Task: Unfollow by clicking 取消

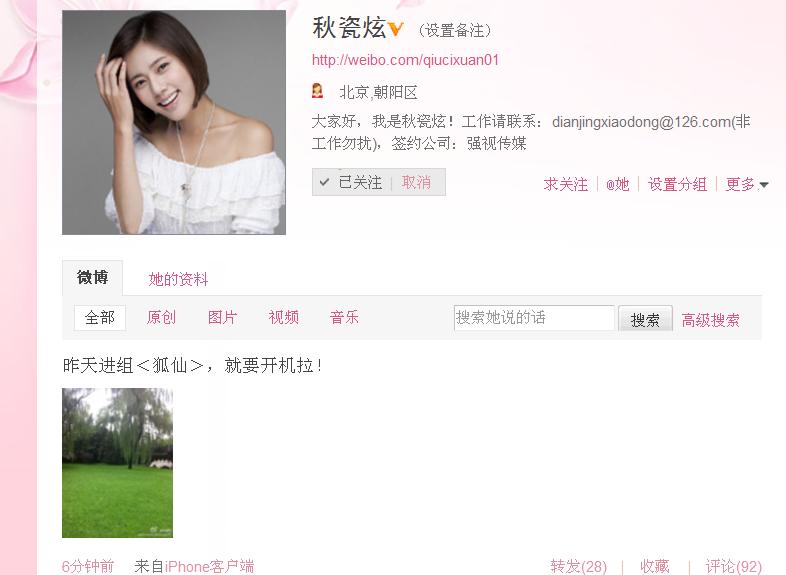Action: click(416, 182)
